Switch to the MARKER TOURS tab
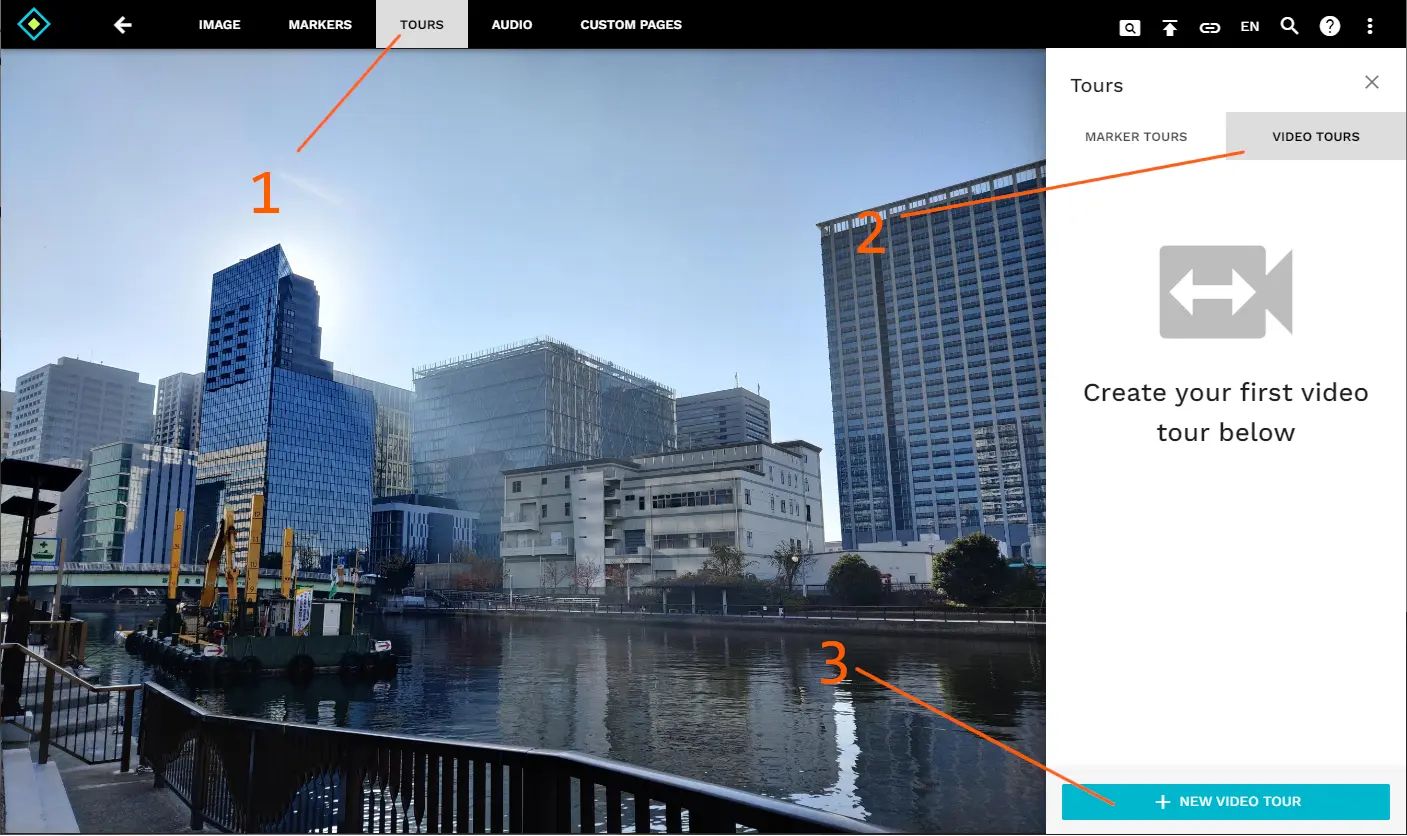Viewport: 1407px width, 836px height. coord(1136,136)
